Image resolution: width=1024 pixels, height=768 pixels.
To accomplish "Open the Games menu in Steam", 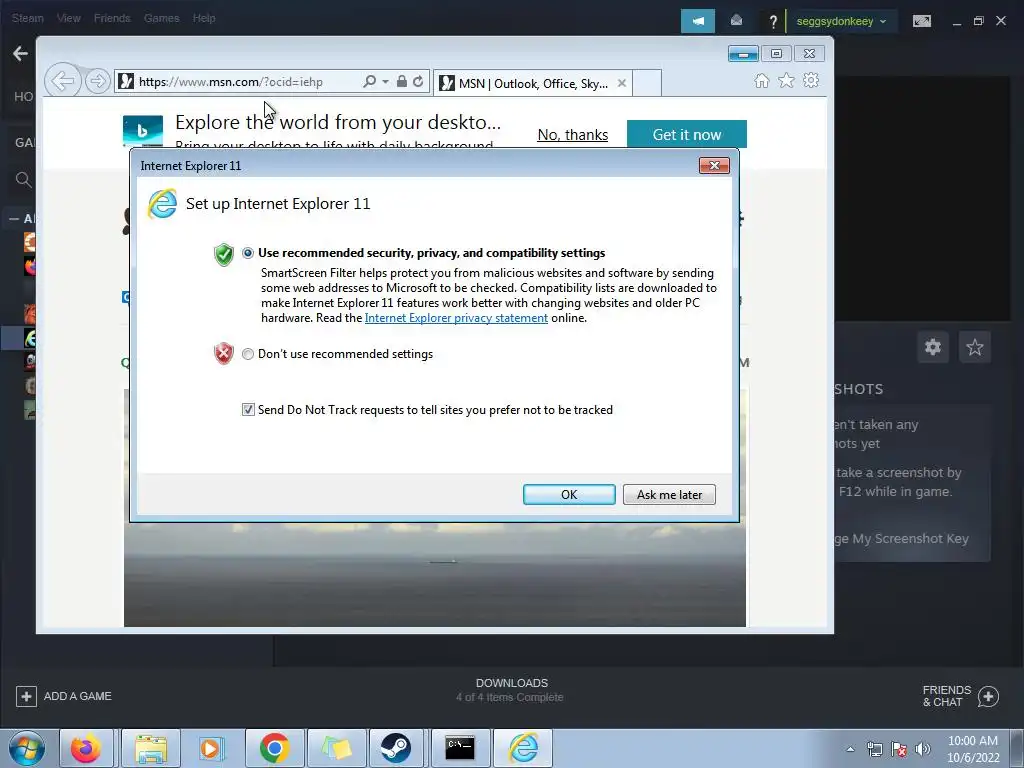I will point(161,18).
